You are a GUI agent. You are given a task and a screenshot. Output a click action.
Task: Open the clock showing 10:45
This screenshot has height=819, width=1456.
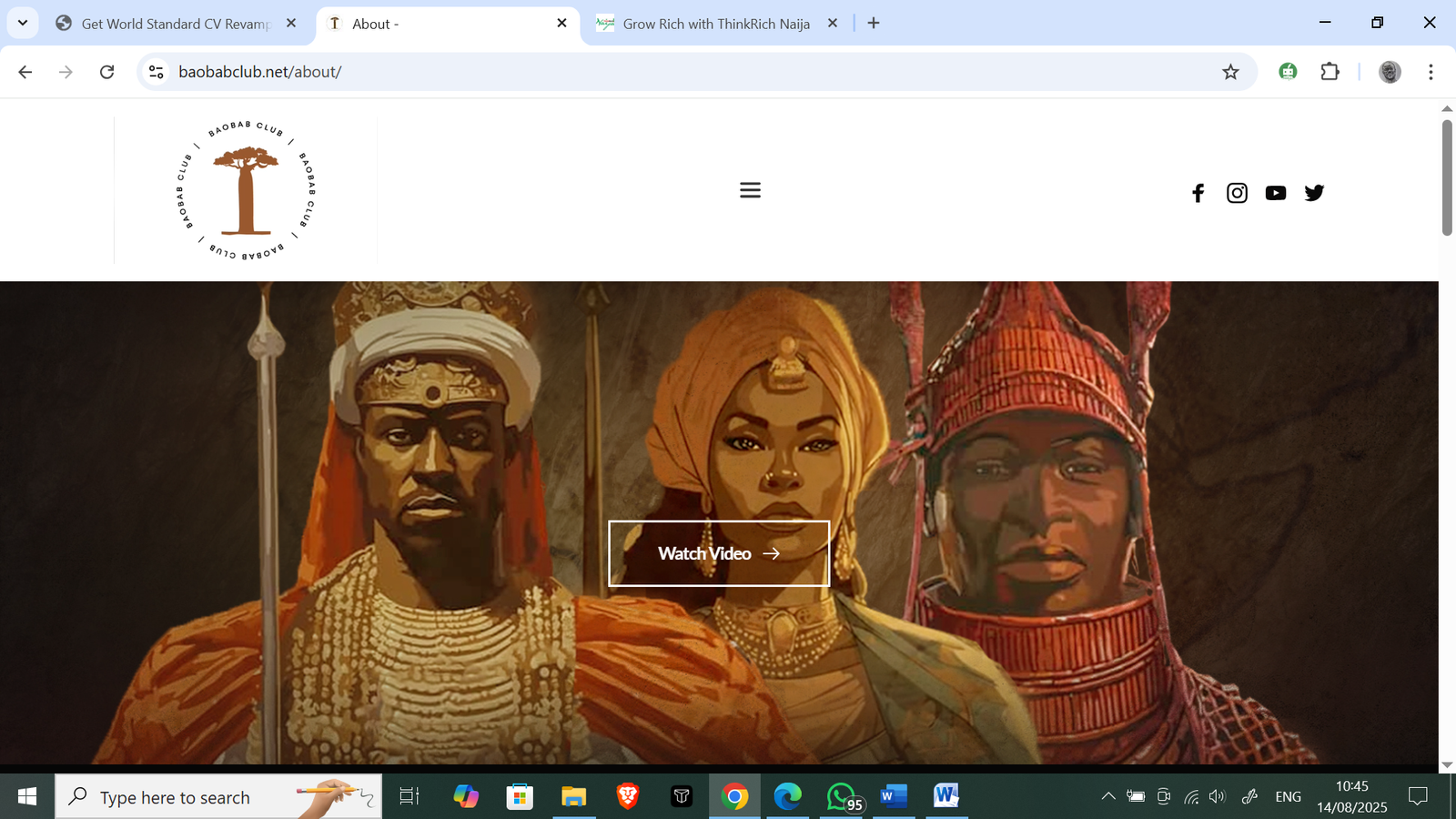[x=1352, y=797]
